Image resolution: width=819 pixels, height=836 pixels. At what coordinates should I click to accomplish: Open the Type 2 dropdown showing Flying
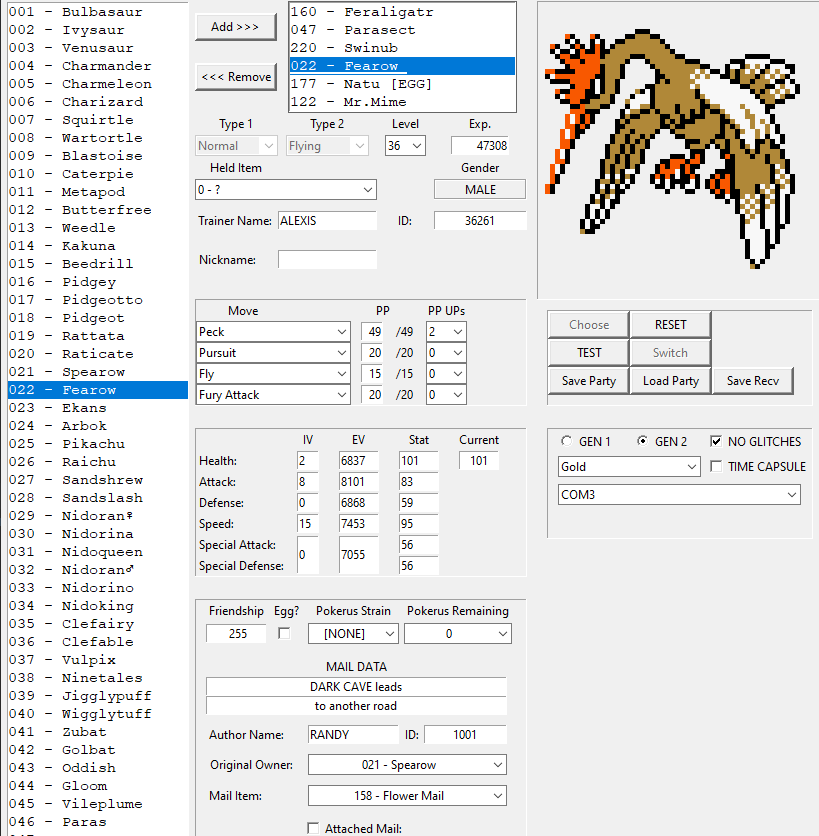(327, 145)
